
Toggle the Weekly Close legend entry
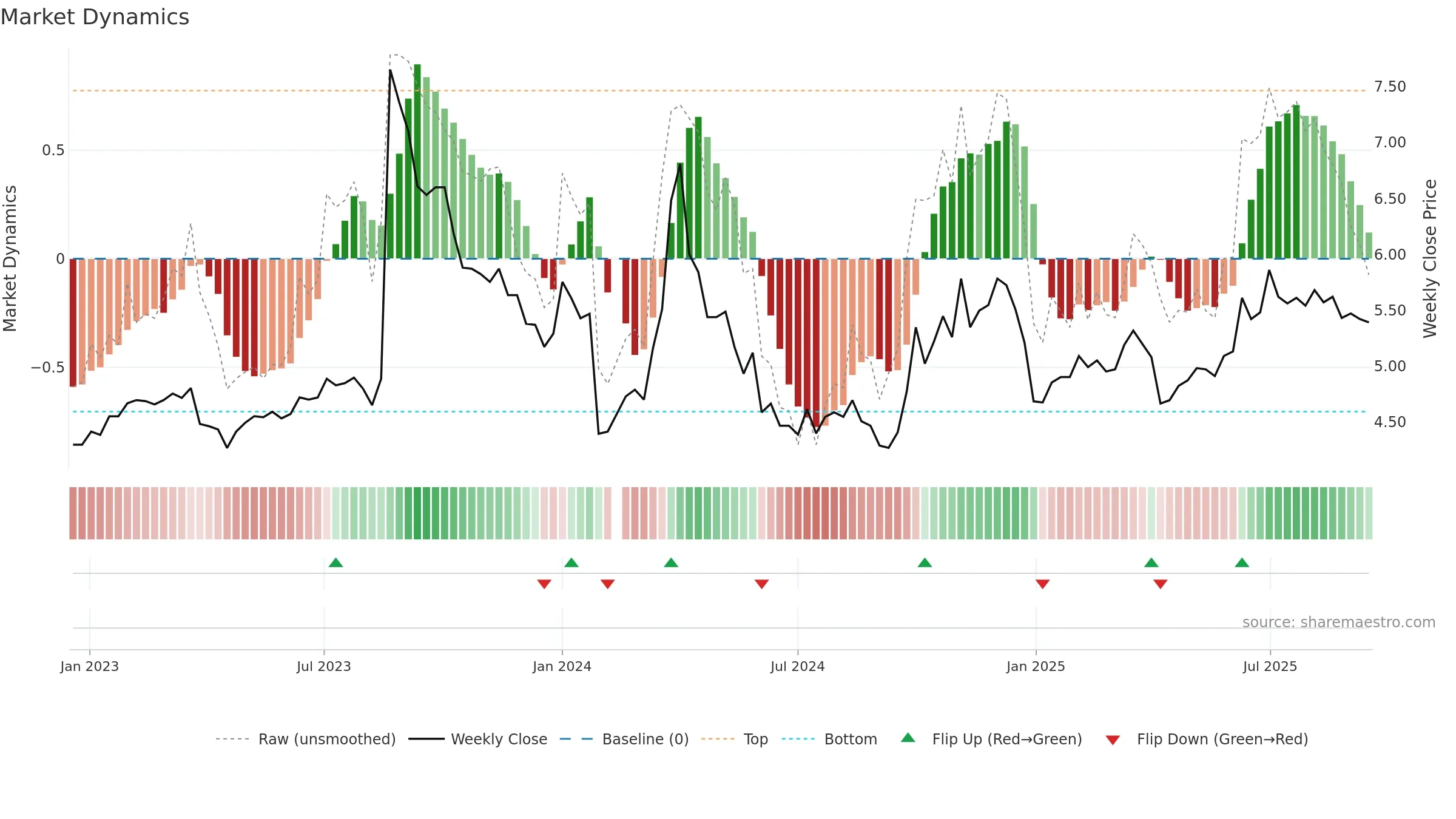[478, 739]
